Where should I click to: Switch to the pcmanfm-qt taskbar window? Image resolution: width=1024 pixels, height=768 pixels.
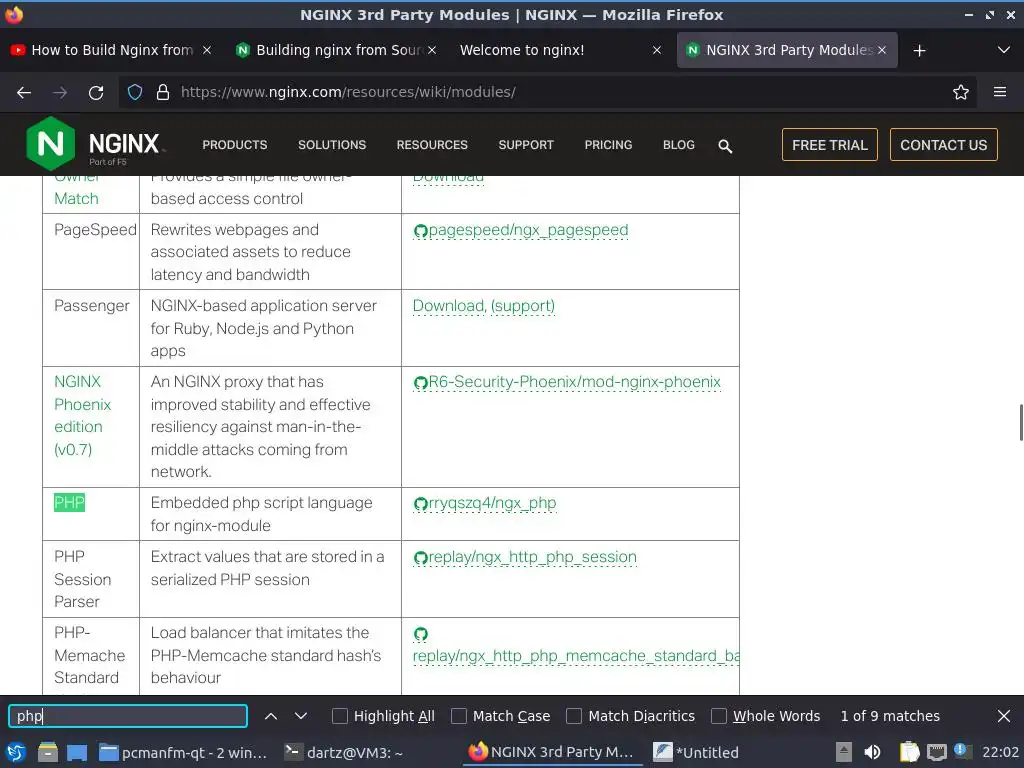[x=183, y=752]
